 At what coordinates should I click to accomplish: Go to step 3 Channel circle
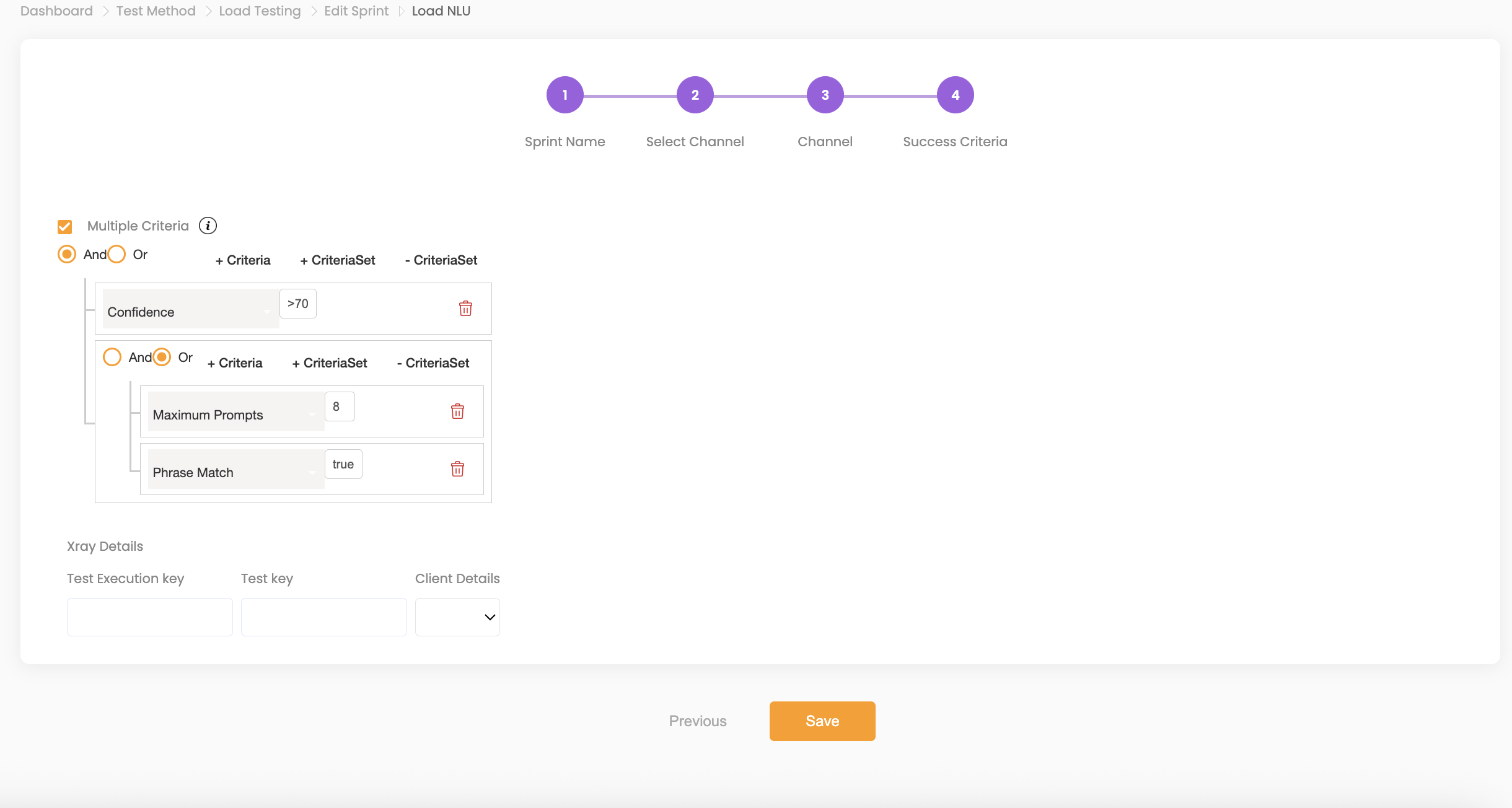point(825,95)
